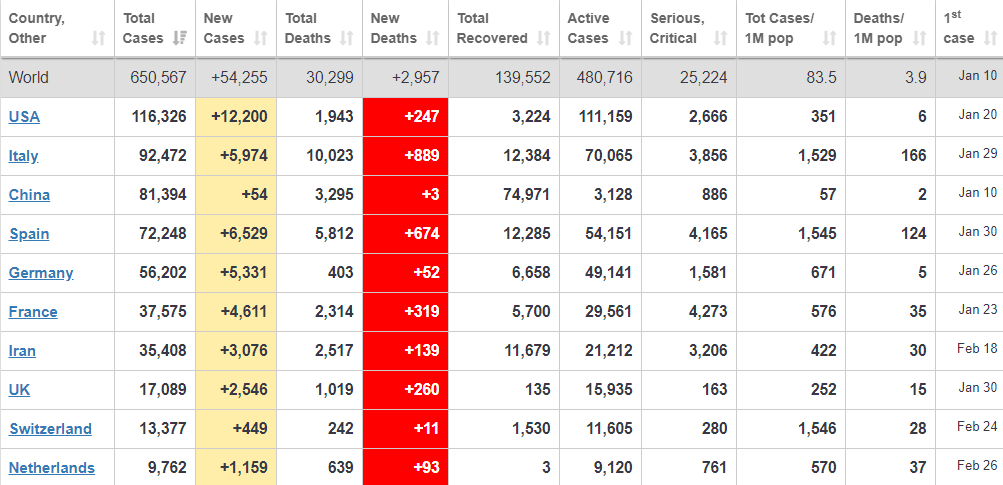The width and height of the screenshot is (1003, 485).
Task: Click the red +889 new deaths cell
Action: (x=405, y=156)
